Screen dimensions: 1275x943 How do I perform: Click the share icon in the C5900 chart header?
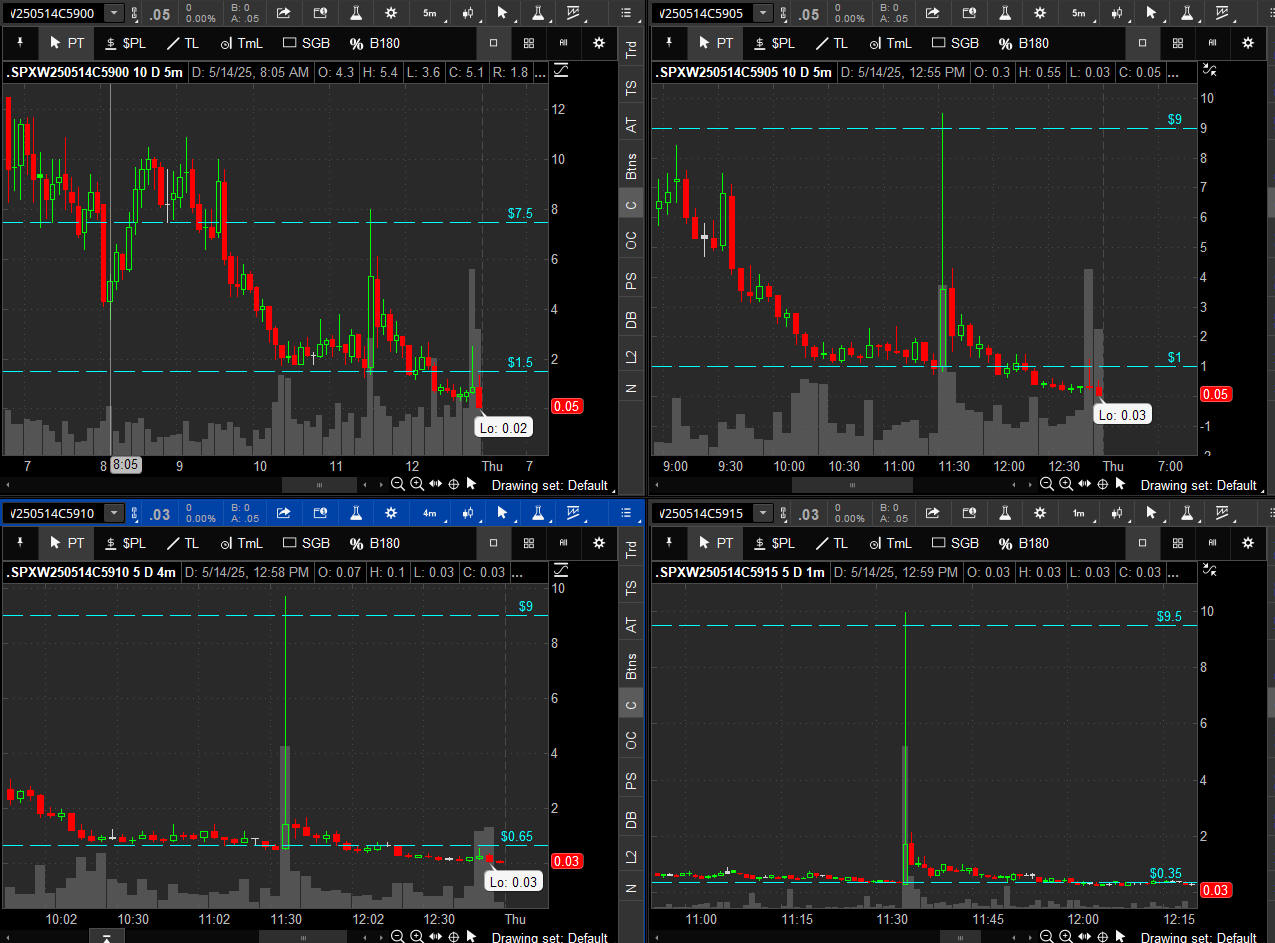coord(284,13)
